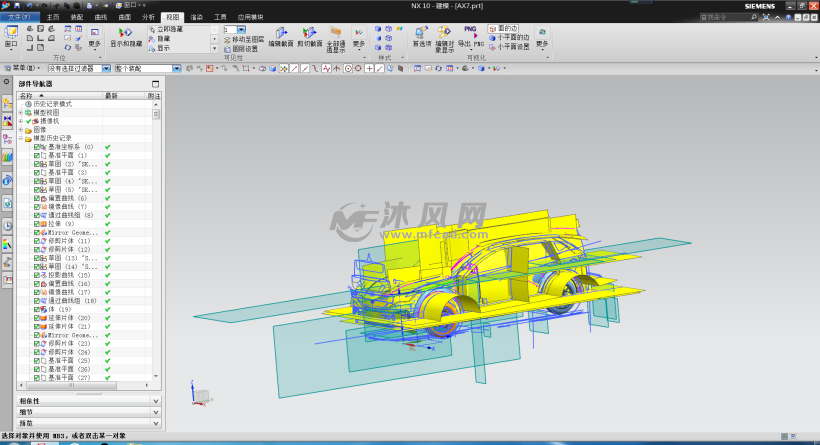Click 编辑对象显示 (Edit Object Display)

point(445,40)
